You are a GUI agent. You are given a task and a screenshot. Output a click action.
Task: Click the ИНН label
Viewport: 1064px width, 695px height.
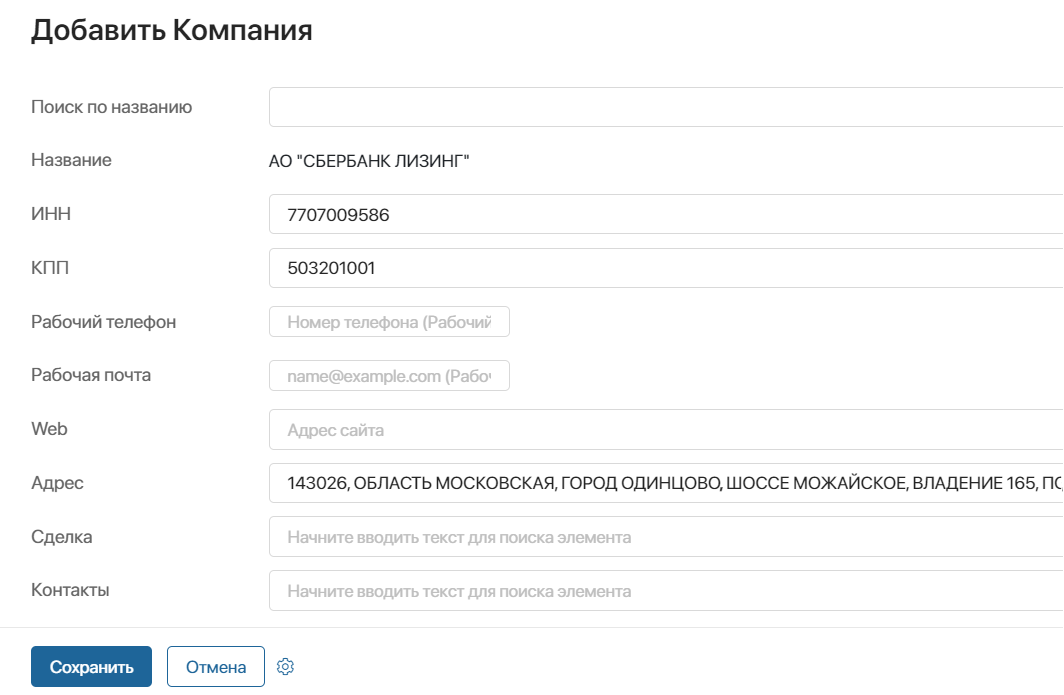[51, 214]
